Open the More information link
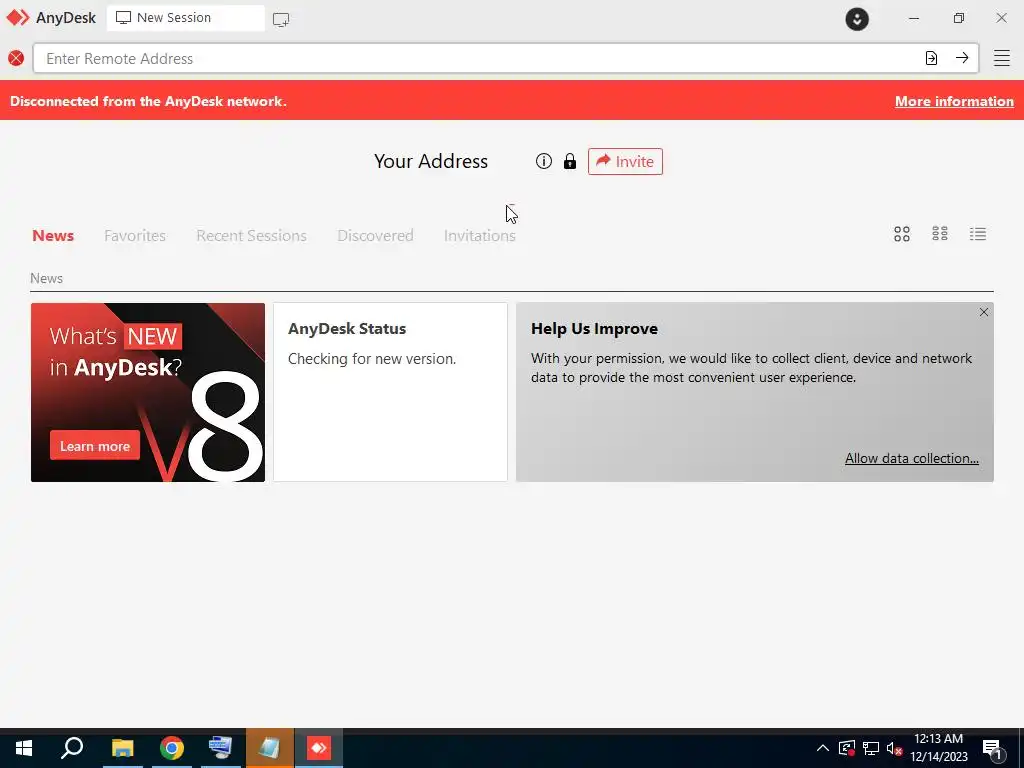Screen dimensions: 1024x768 click(x=954, y=101)
